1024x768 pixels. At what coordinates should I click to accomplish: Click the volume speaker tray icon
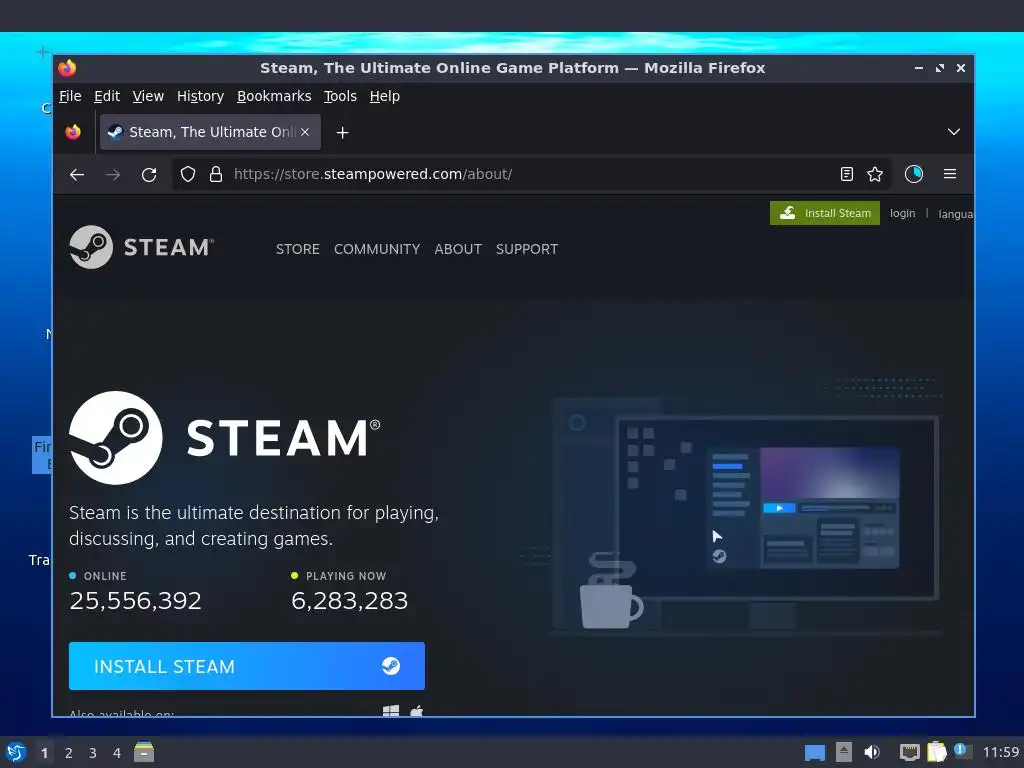coord(872,752)
